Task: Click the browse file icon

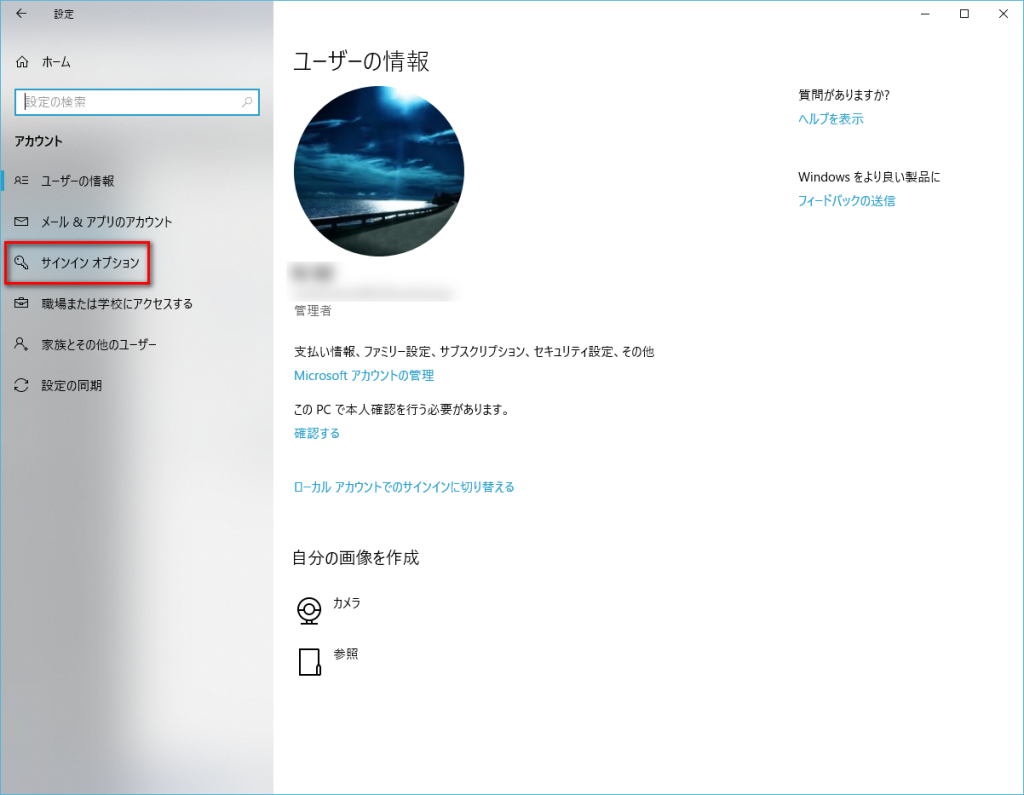Action: click(x=310, y=662)
